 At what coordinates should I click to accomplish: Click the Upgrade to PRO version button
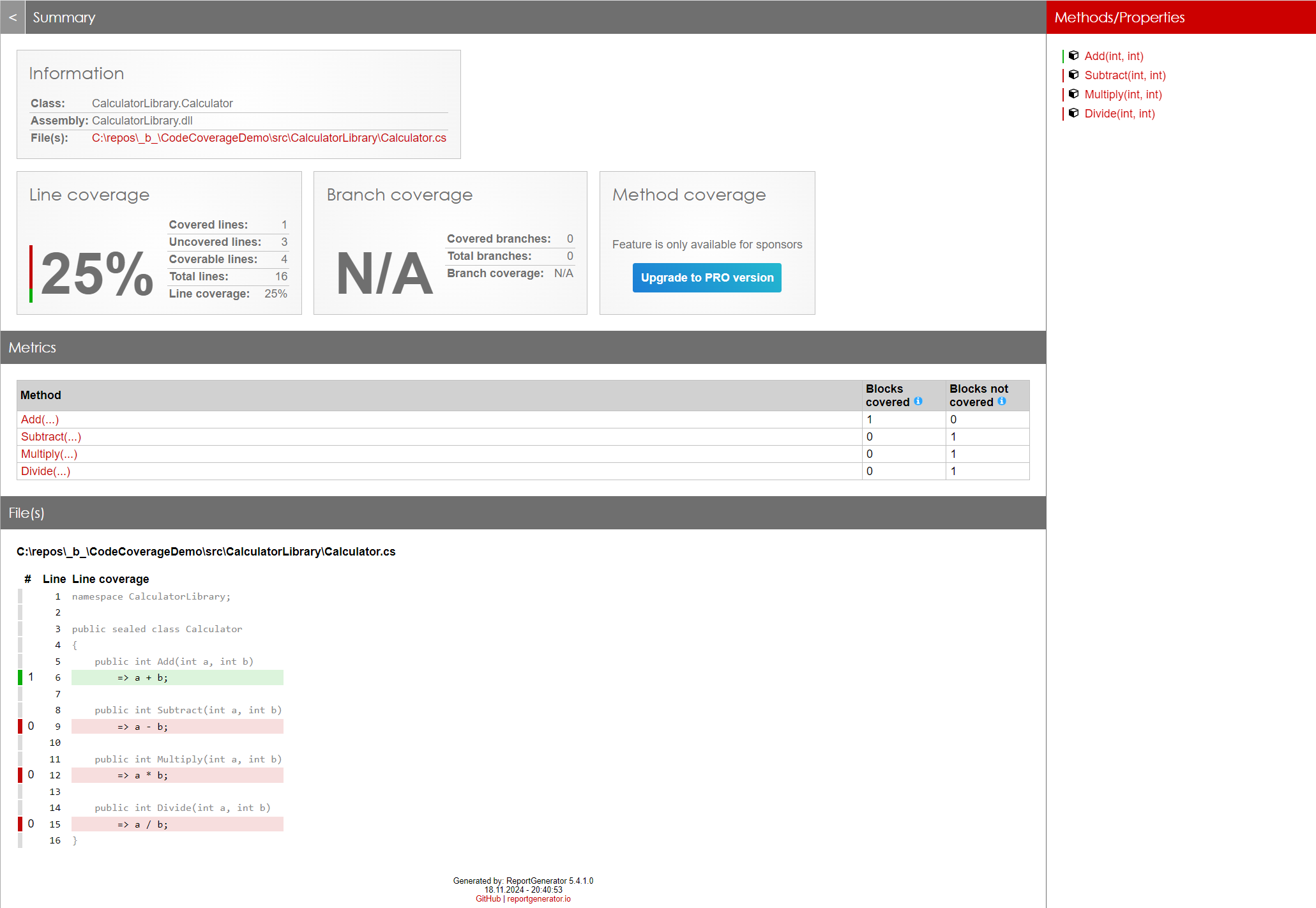pyautogui.click(x=707, y=278)
